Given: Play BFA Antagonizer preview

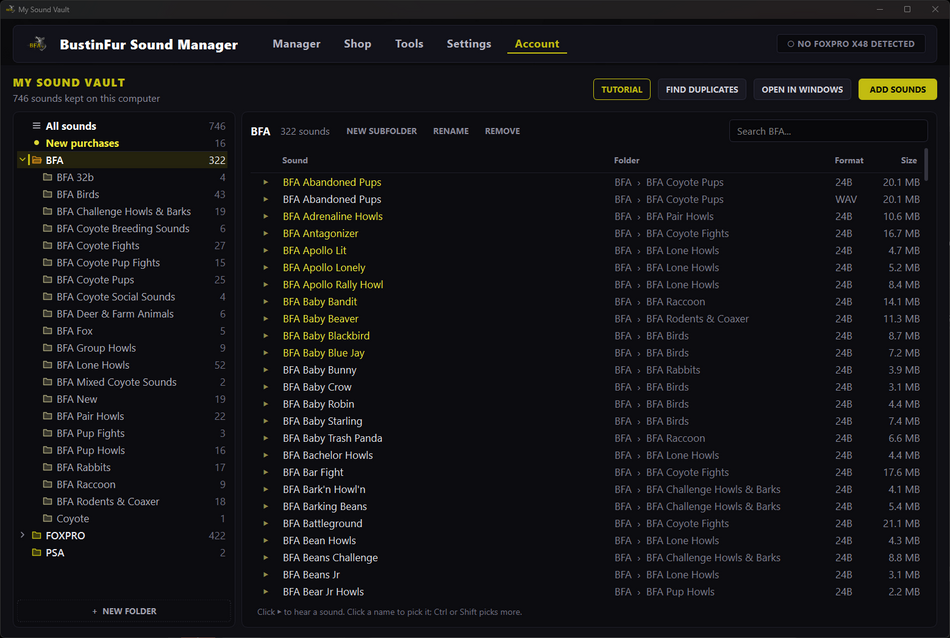Looking at the screenshot, I should point(265,233).
